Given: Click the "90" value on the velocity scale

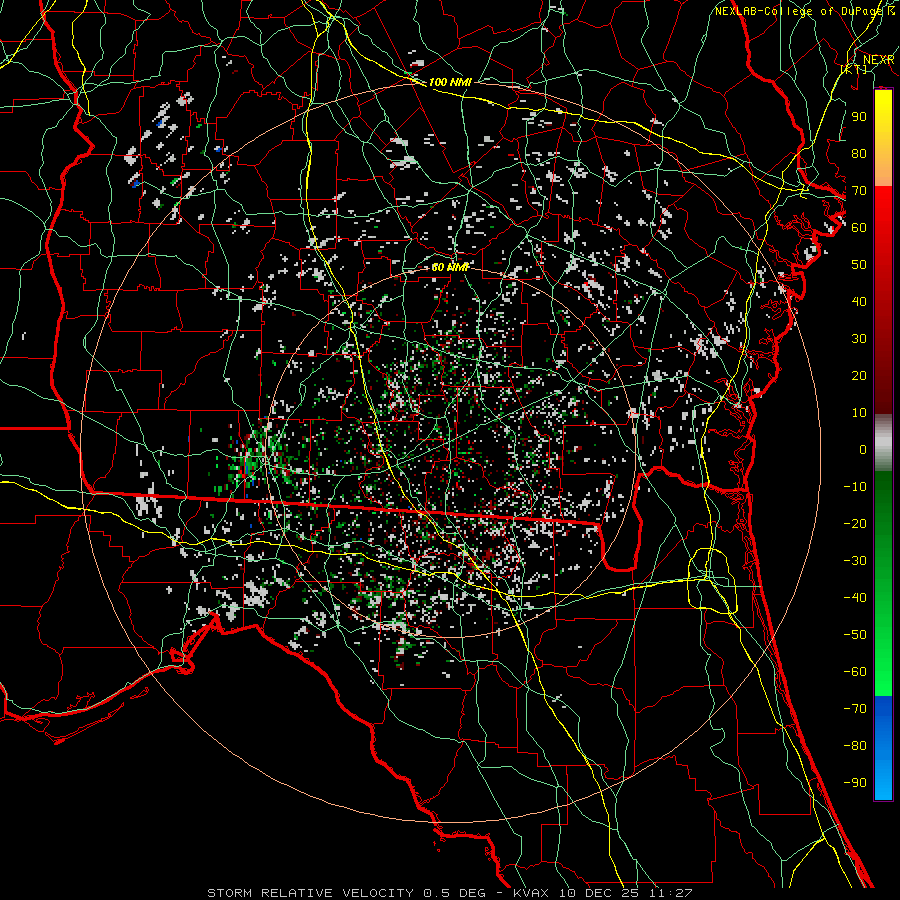Looking at the screenshot, I should (859, 117).
